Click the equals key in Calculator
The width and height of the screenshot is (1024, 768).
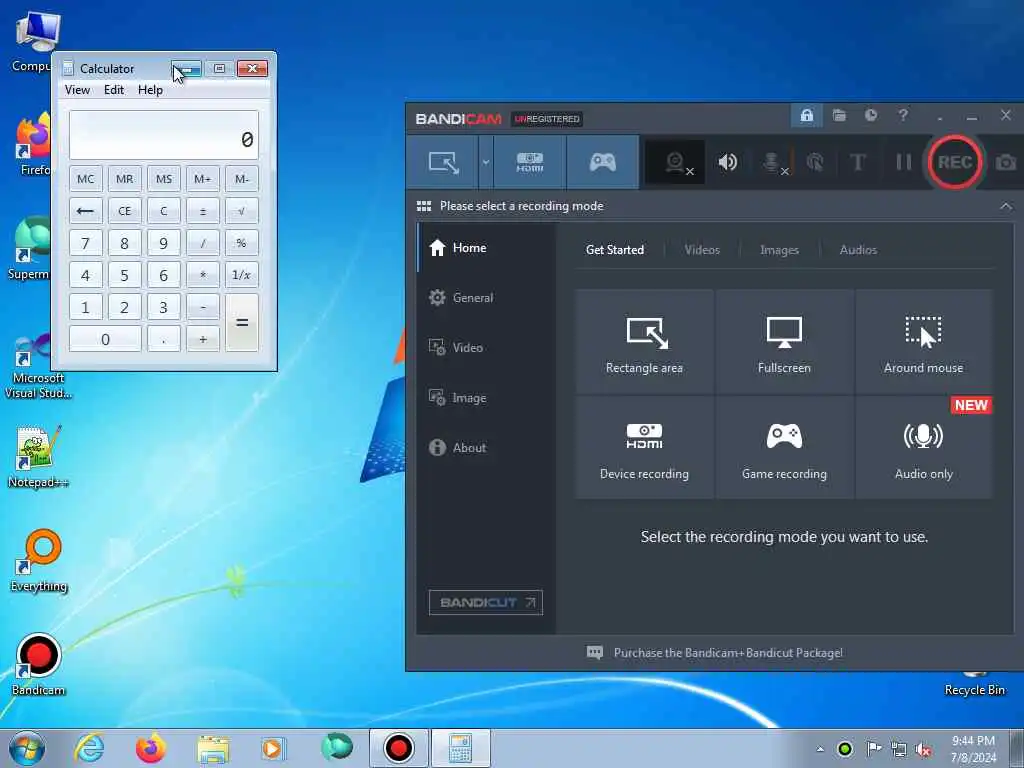(242, 323)
